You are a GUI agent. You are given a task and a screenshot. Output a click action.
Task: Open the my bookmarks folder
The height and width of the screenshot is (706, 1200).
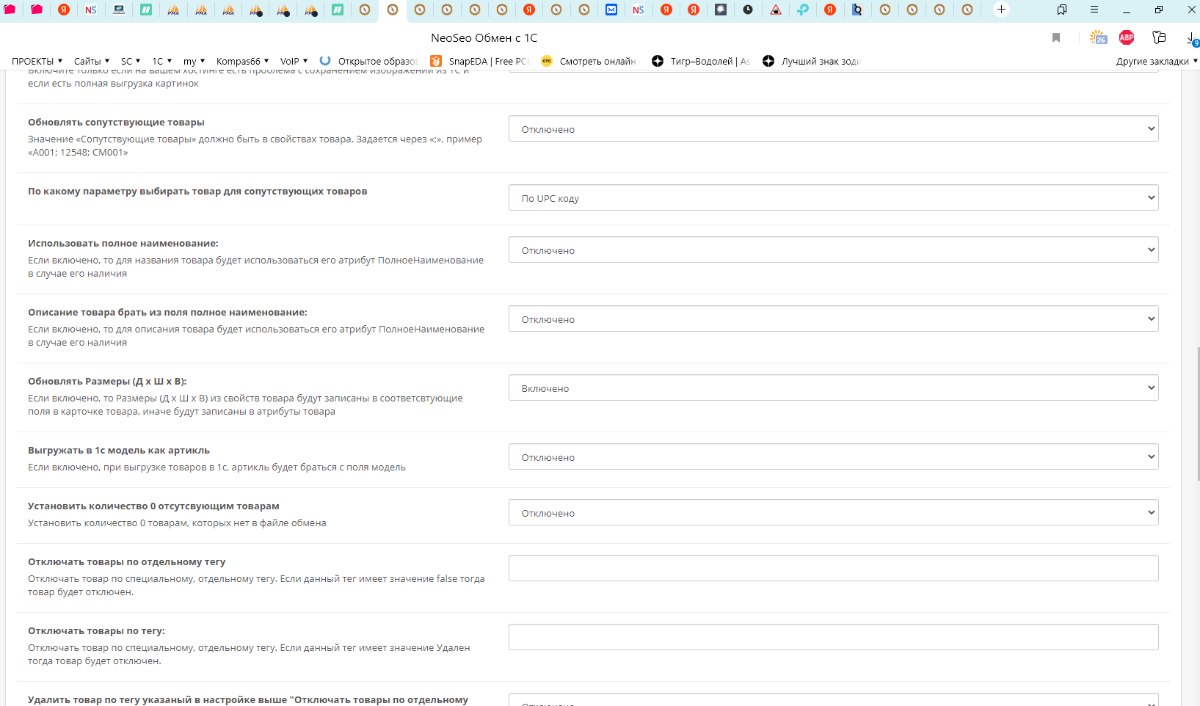coord(193,61)
